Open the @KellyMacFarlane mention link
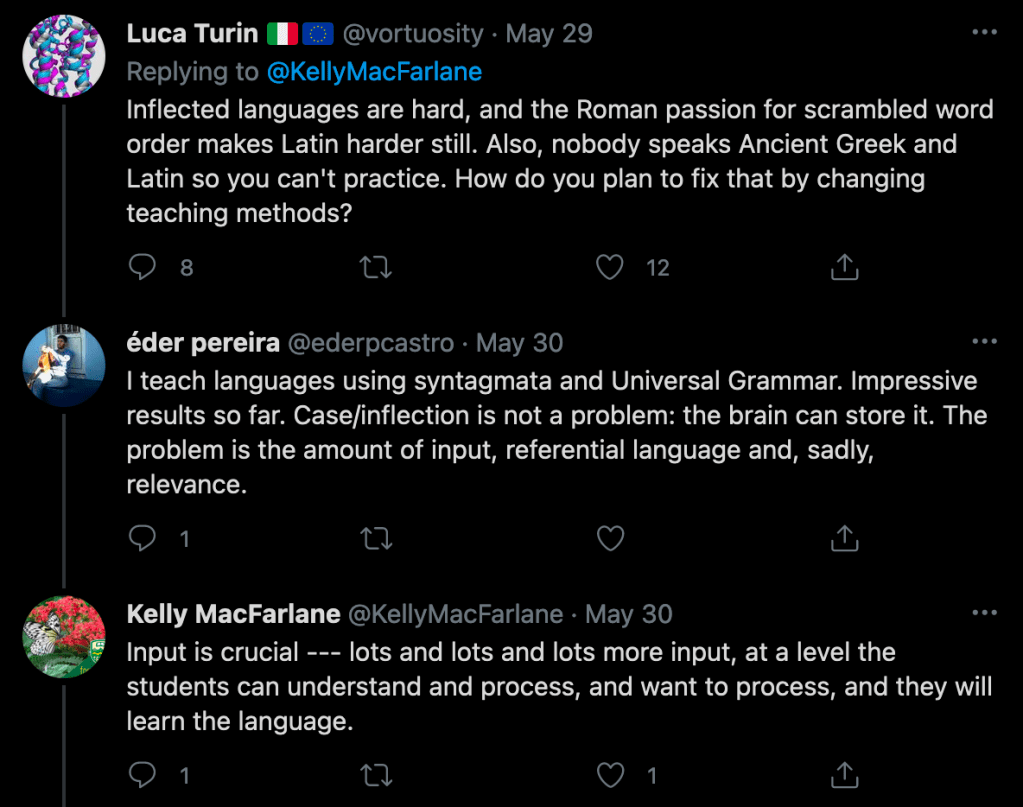This screenshot has height=807, width=1023. [x=374, y=71]
